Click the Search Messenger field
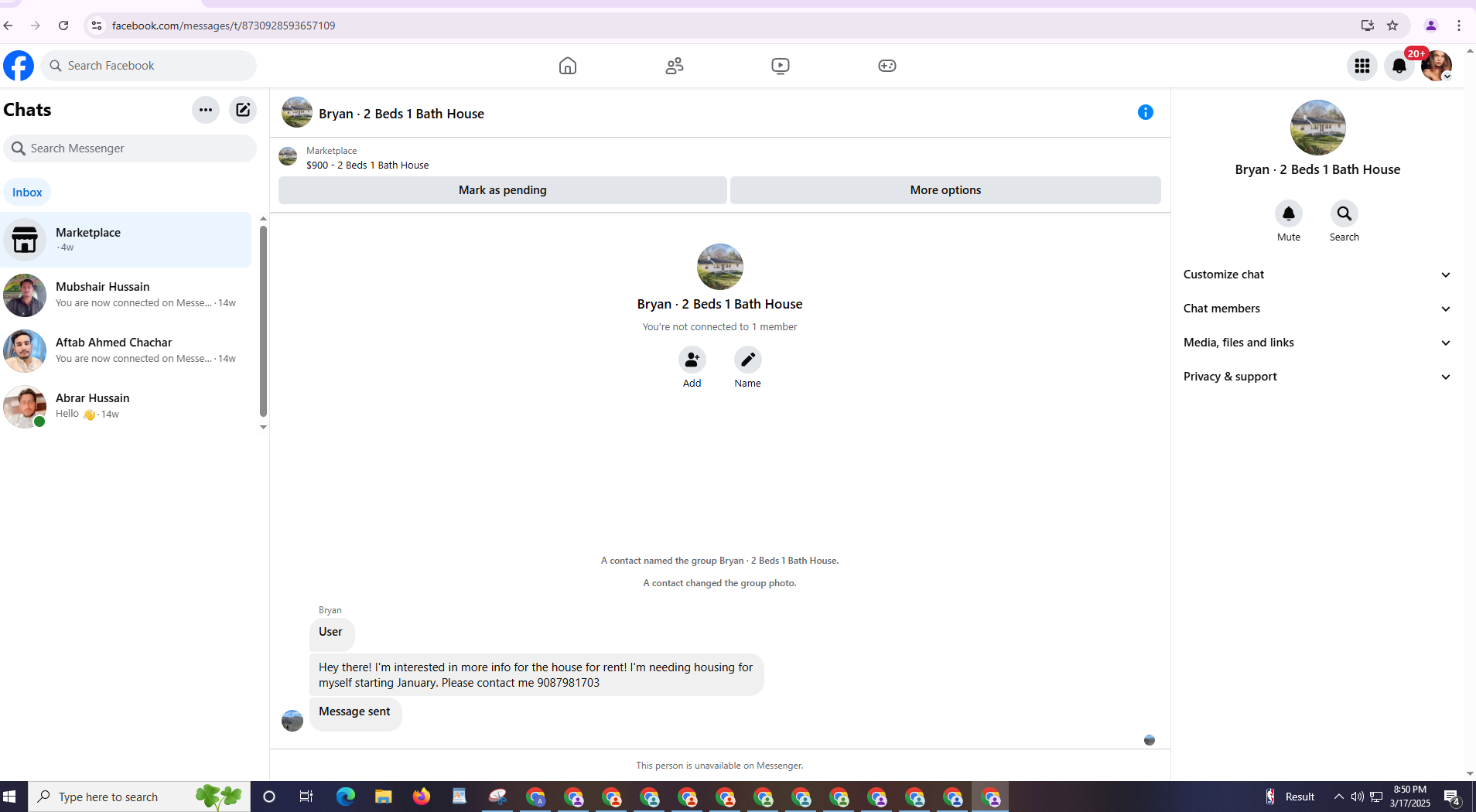1476x812 pixels. tap(130, 148)
